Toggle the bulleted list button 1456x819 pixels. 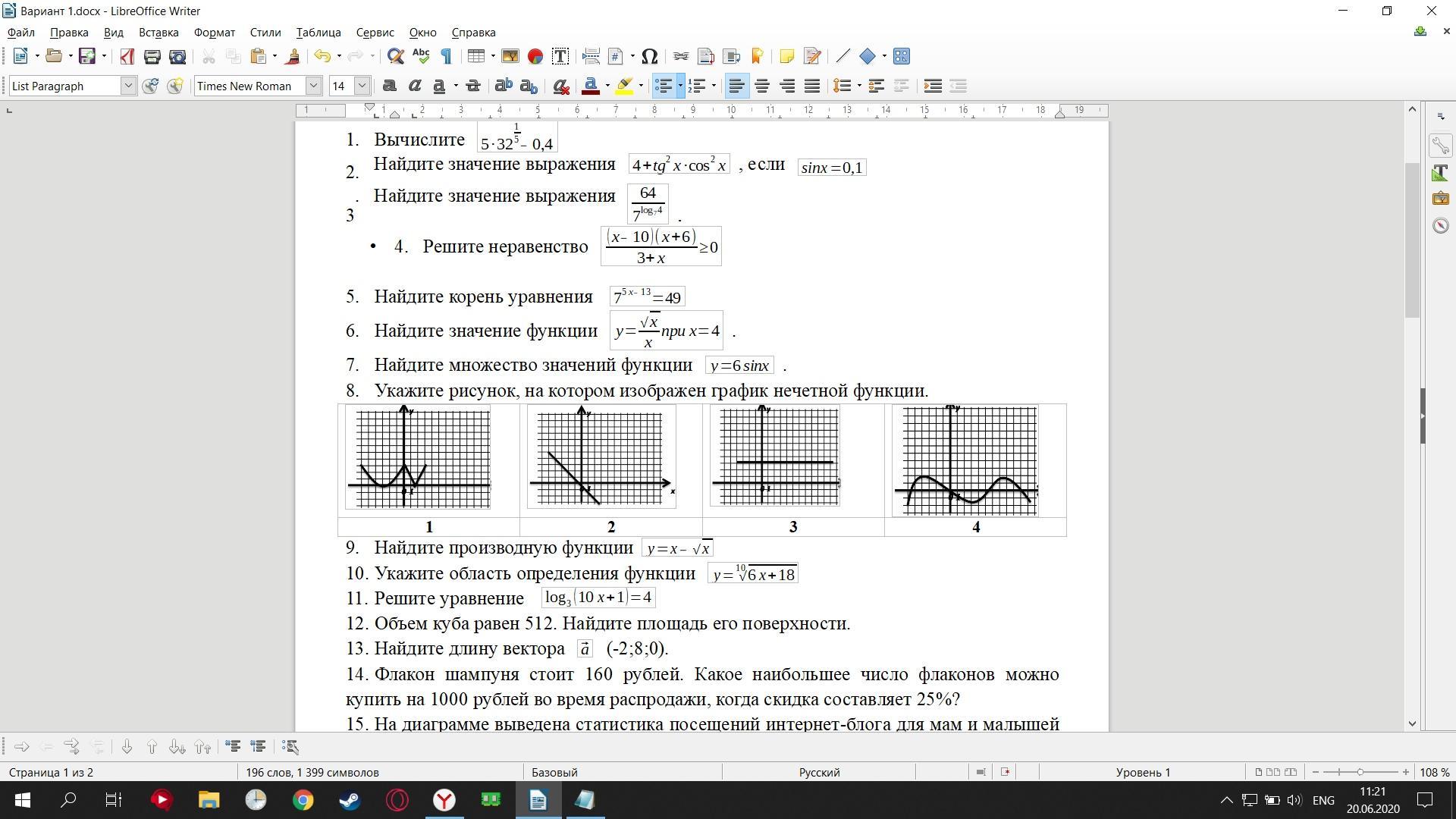[x=664, y=86]
